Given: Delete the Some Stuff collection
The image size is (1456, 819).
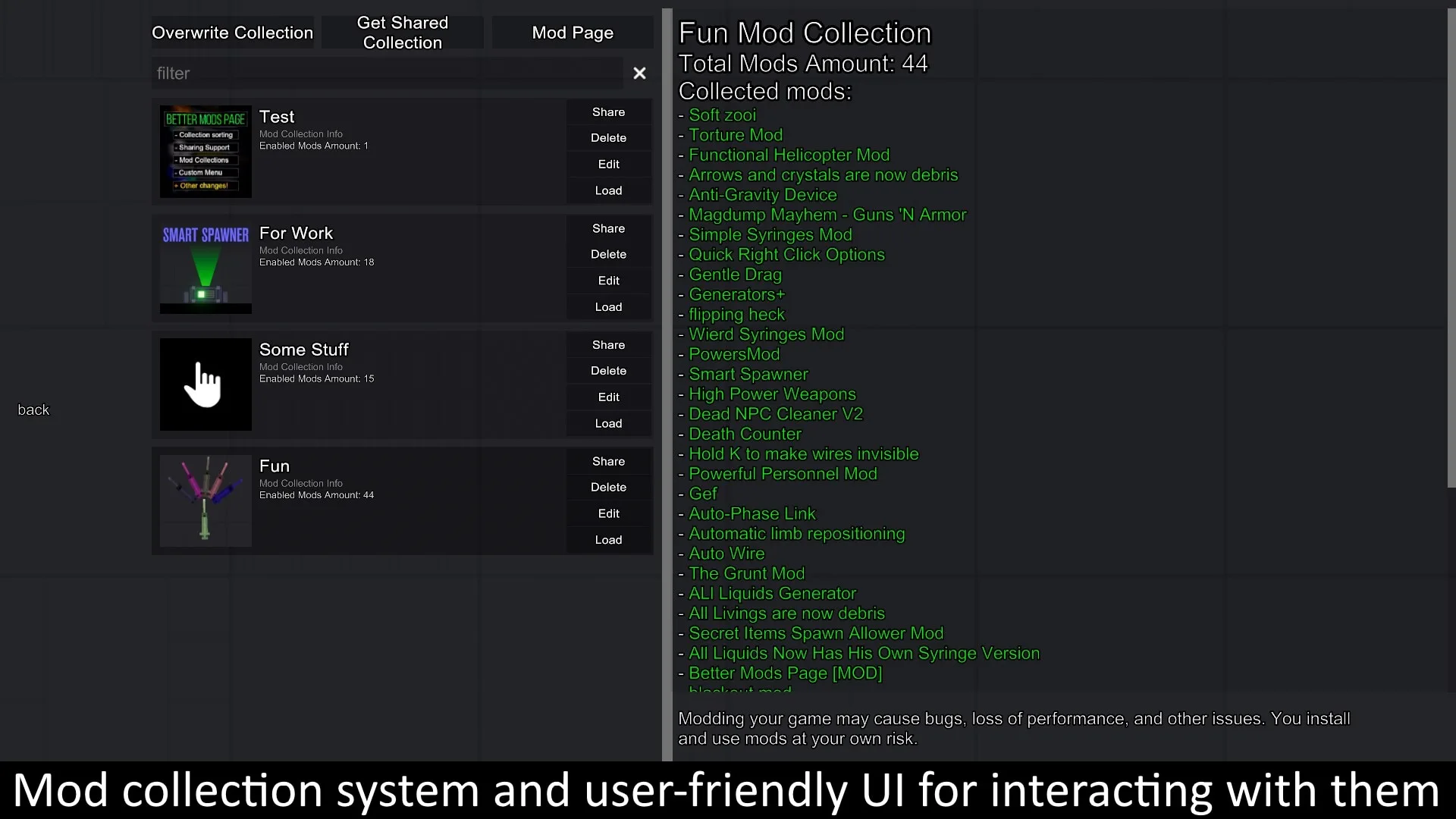Looking at the screenshot, I should coord(609,371).
